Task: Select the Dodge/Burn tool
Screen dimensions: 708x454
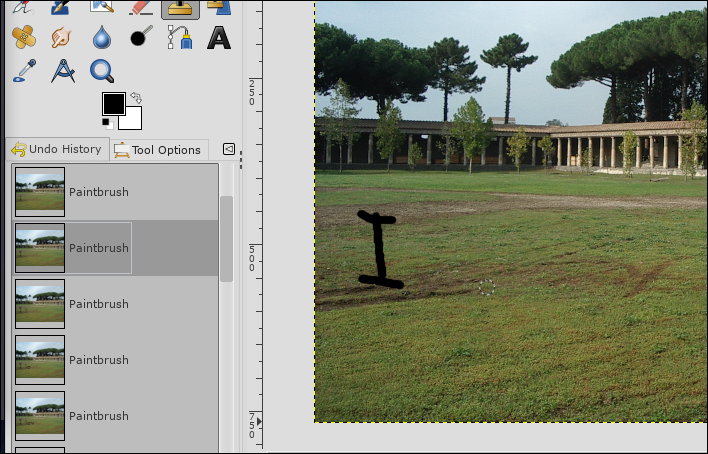Action: pos(141,37)
